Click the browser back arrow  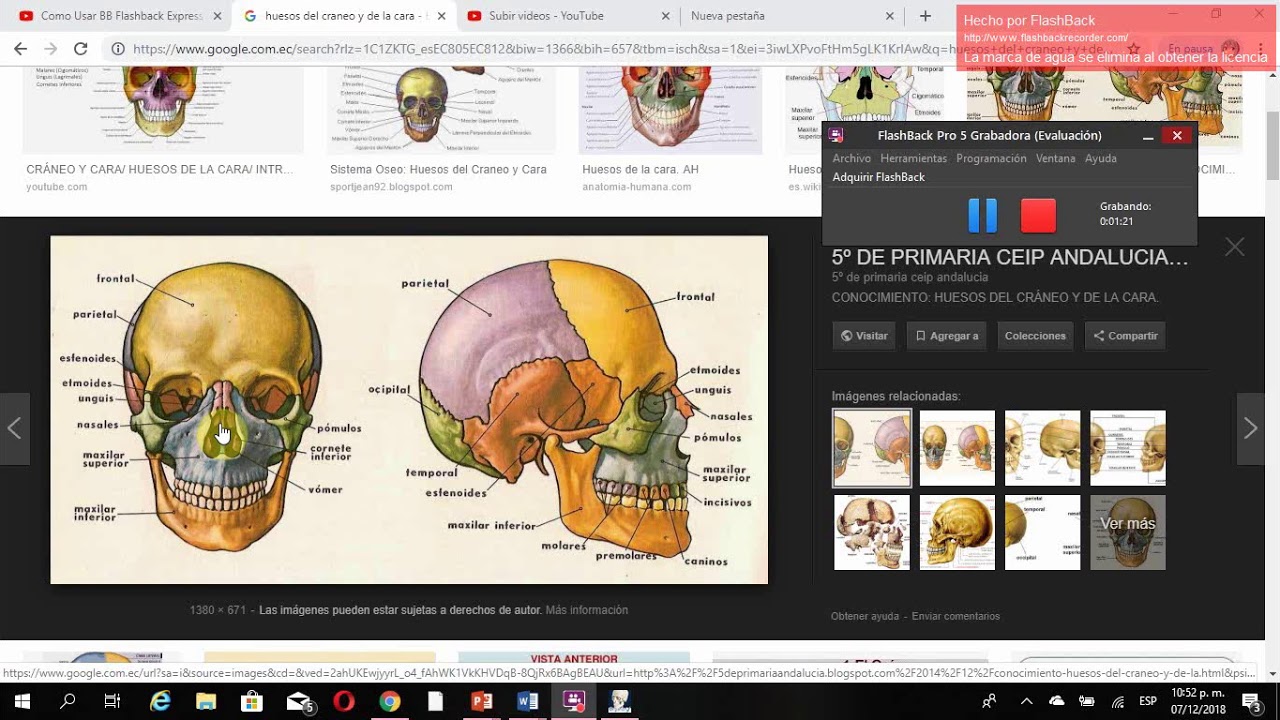[x=20, y=48]
